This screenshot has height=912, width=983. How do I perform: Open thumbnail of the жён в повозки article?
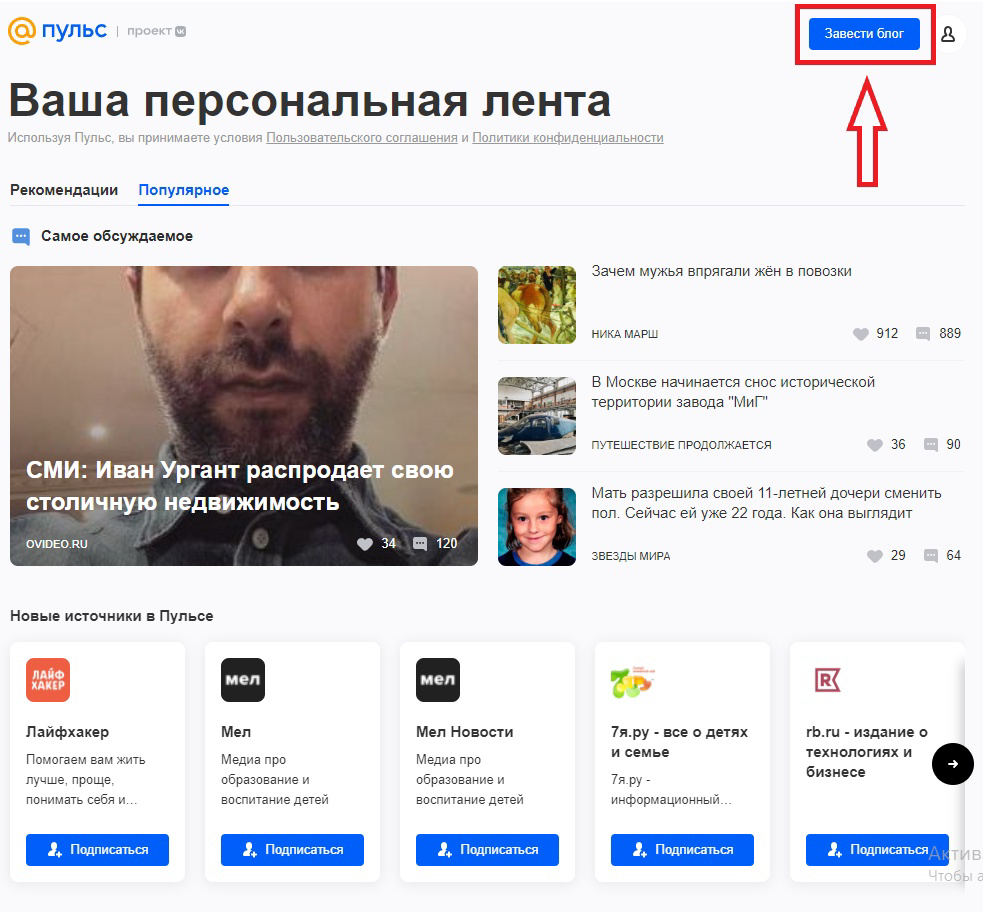tap(537, 305)
